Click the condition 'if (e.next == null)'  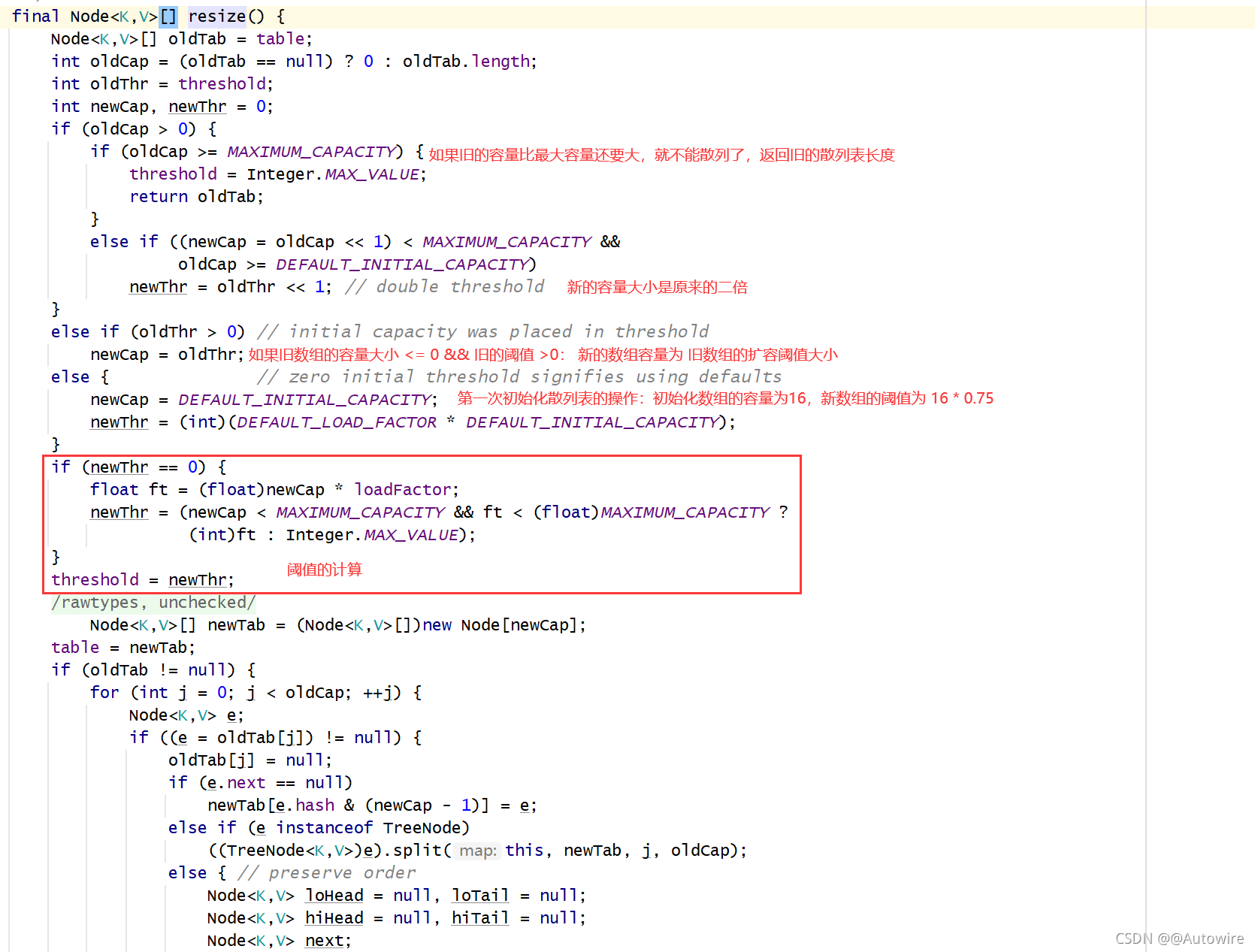(260, 783)
